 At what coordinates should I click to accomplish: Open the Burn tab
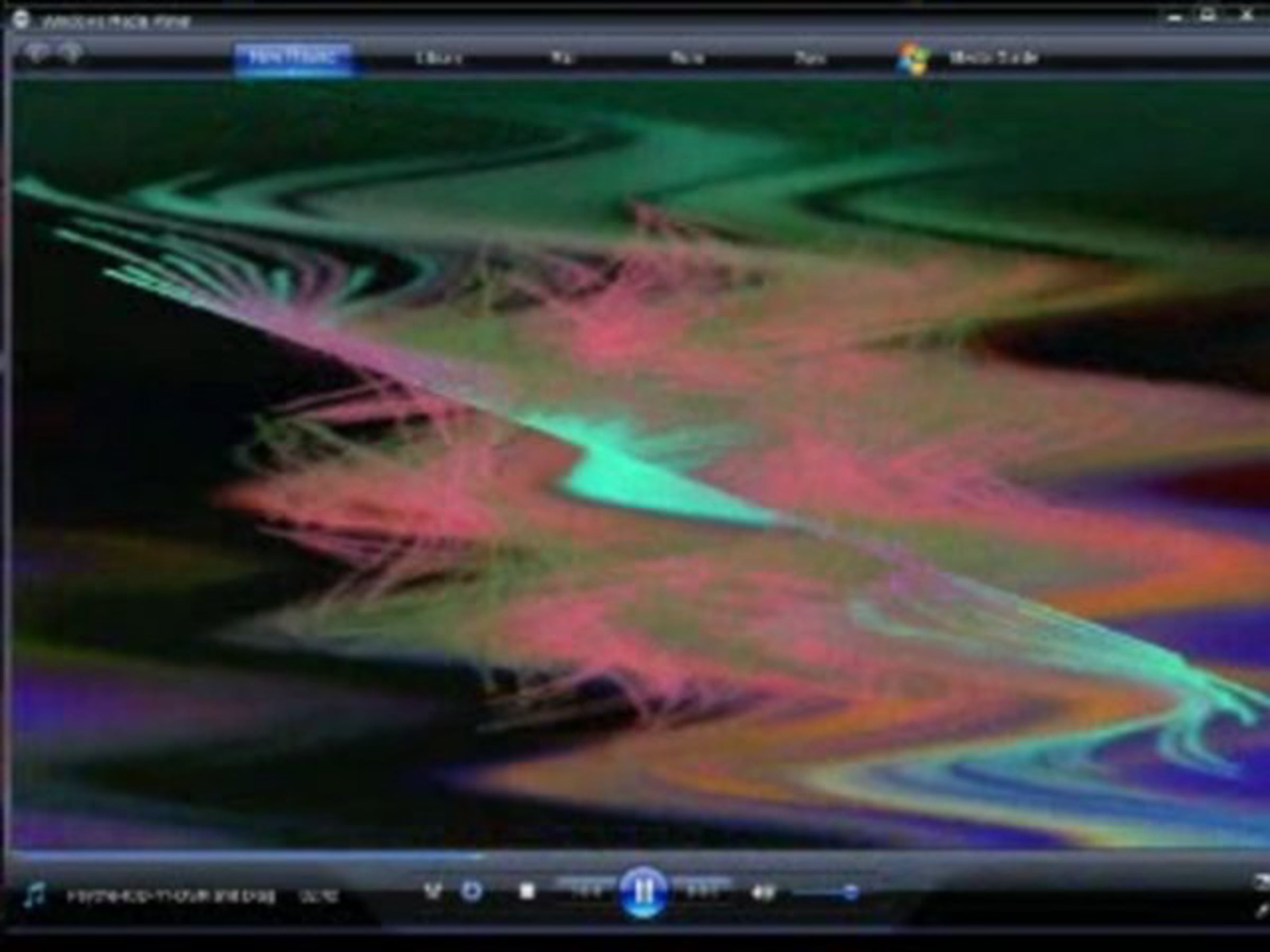coord(687,58)
